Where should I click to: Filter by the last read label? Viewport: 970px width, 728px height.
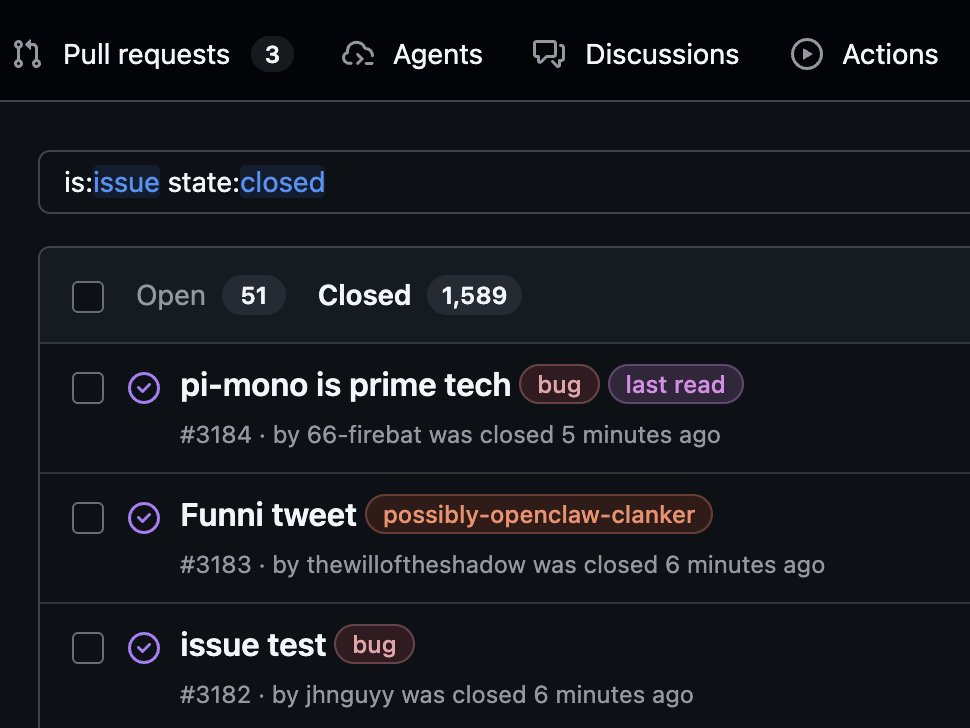[x=675, y=385]
